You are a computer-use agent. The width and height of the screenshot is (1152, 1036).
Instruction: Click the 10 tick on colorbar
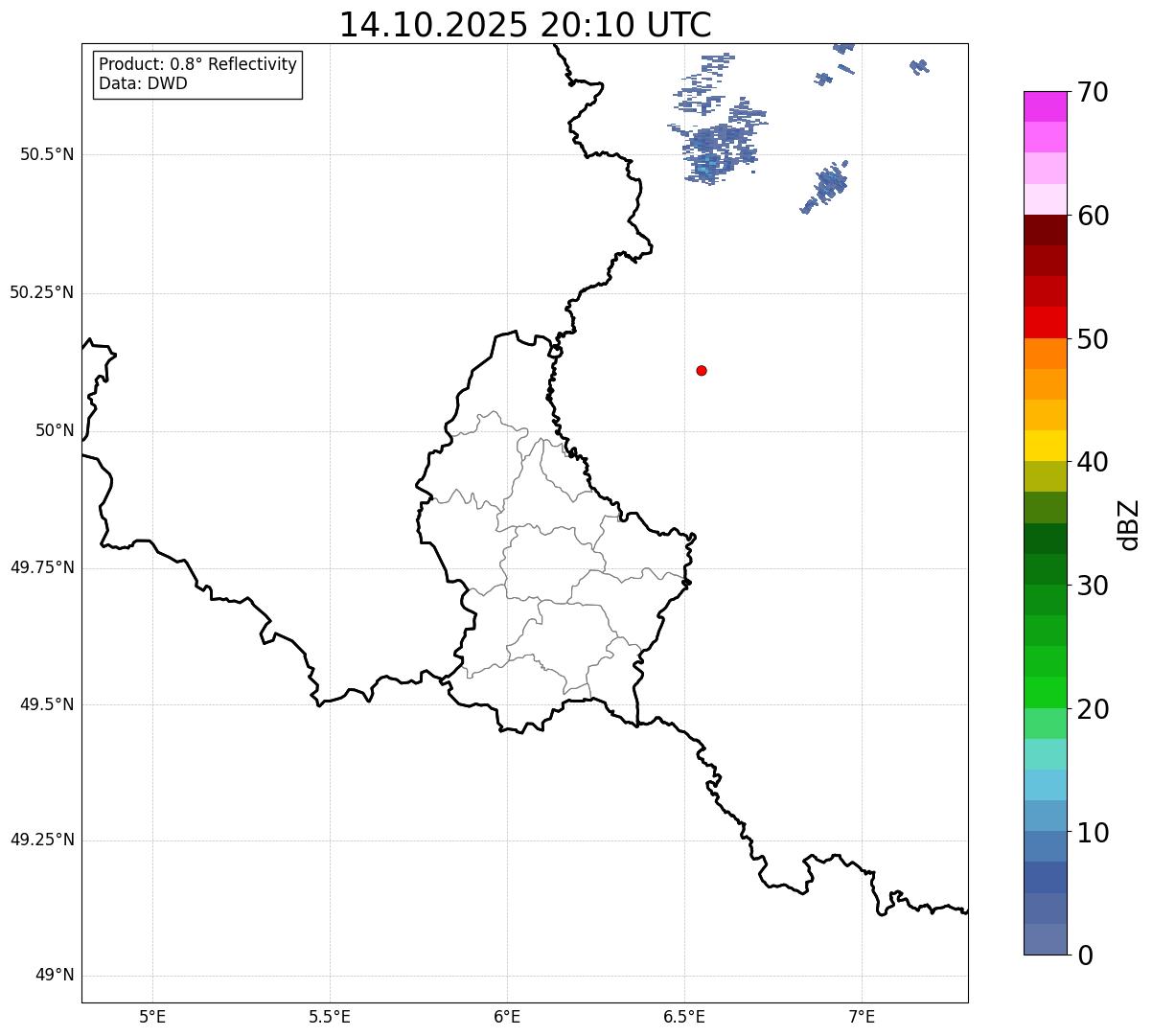(x=1093, y=833)
